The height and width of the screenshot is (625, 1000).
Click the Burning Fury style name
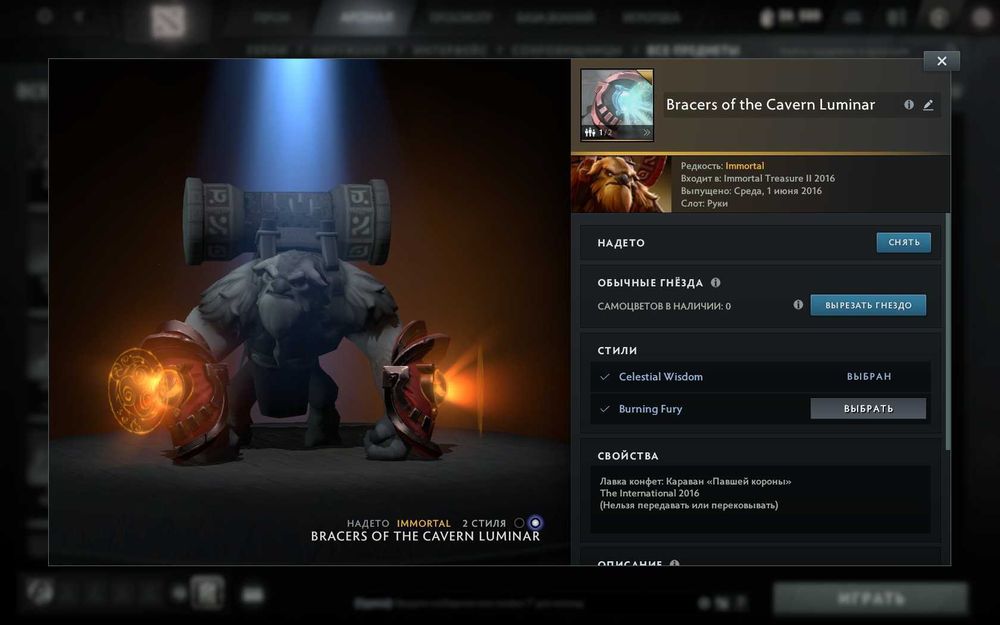(x=650, y=409)
